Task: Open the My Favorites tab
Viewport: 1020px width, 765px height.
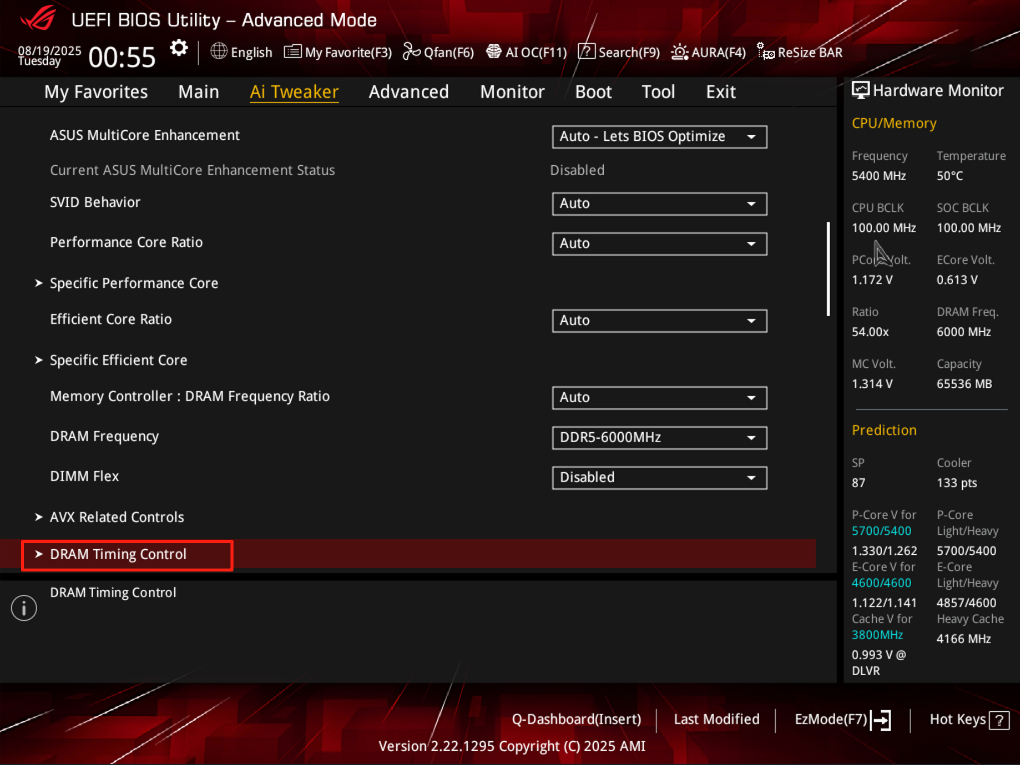Action: pyautogui.click(x=96, y=92)
